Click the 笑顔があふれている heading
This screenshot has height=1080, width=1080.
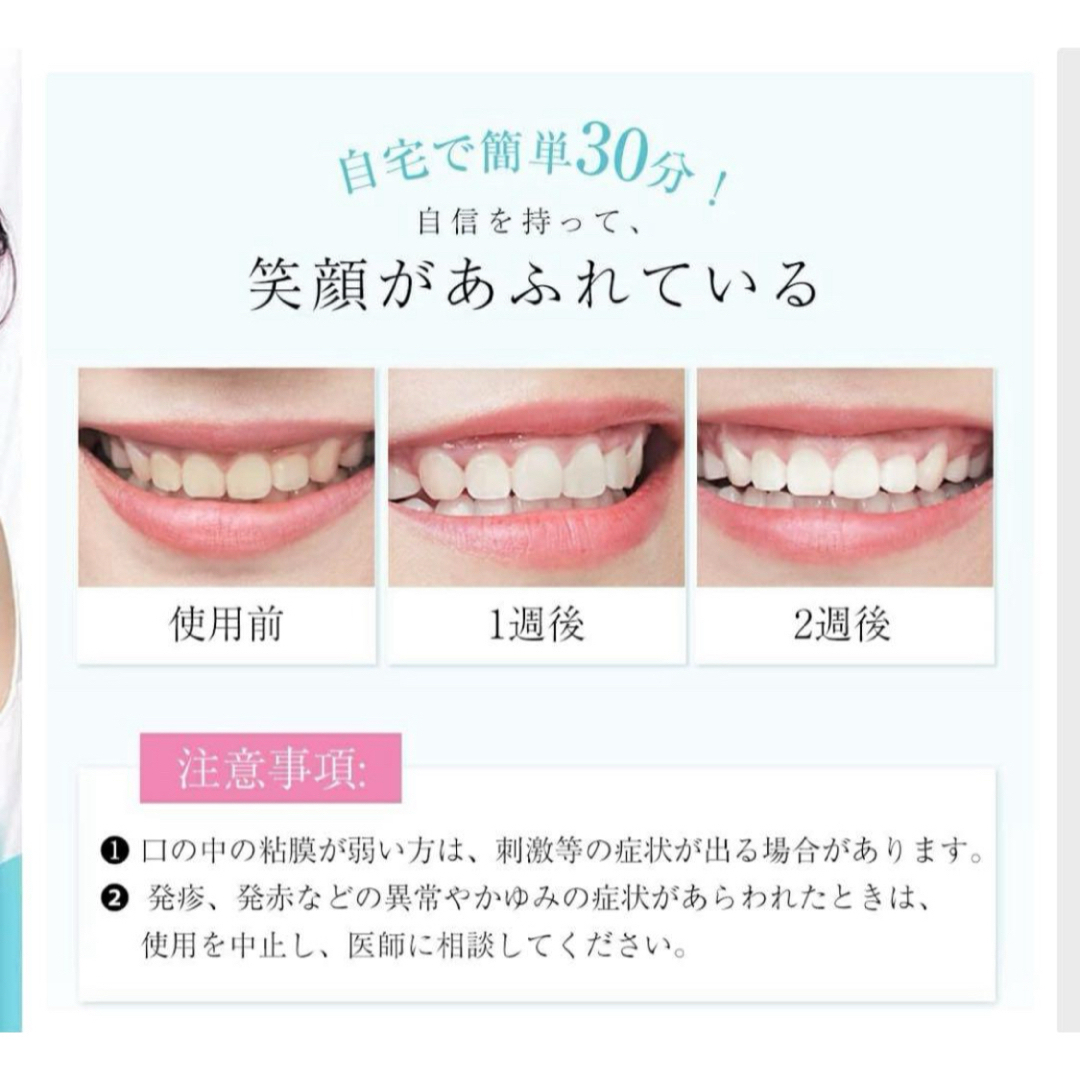[x=534, y=284]
